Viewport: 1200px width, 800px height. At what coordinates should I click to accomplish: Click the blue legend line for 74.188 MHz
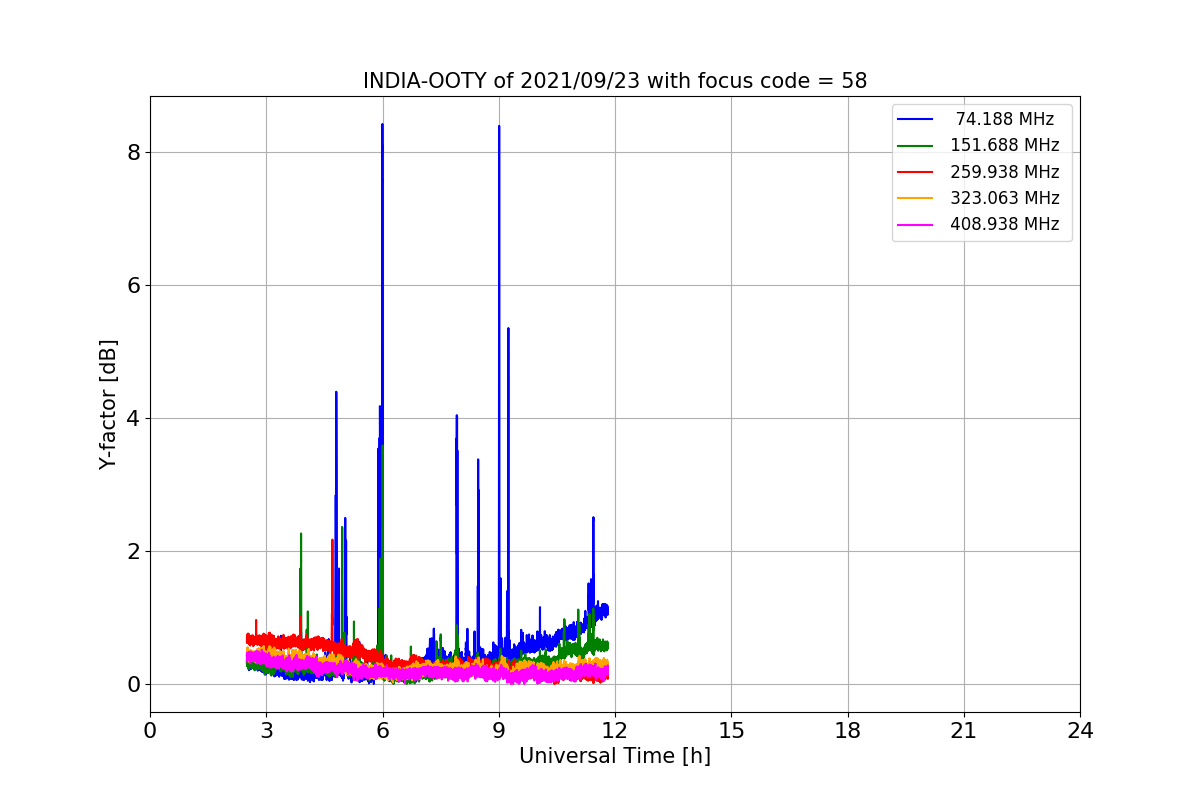coord(916,119)
